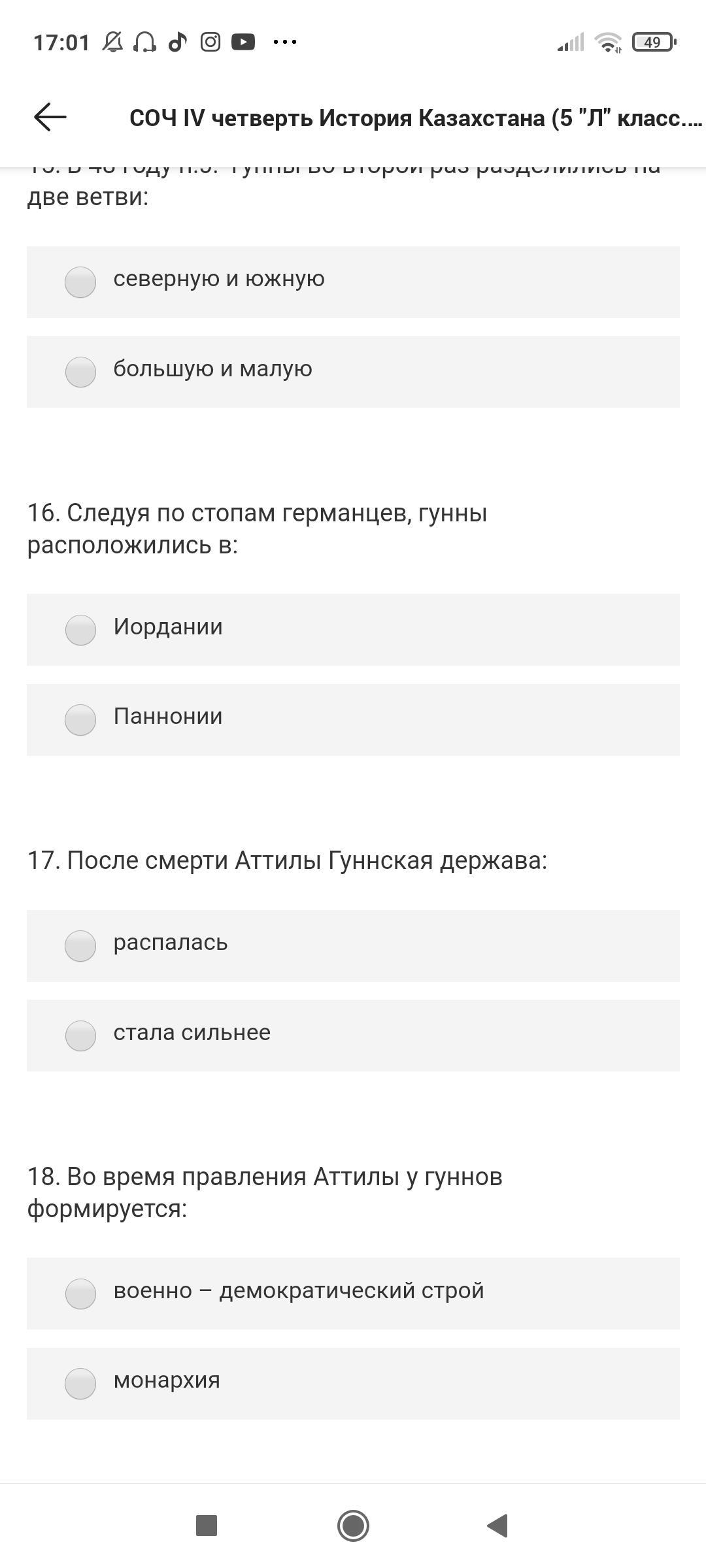The height and width of the screenshot is (1568, 706).
Task: Choose "военно – демократический строй" option
Action: 353,1294
